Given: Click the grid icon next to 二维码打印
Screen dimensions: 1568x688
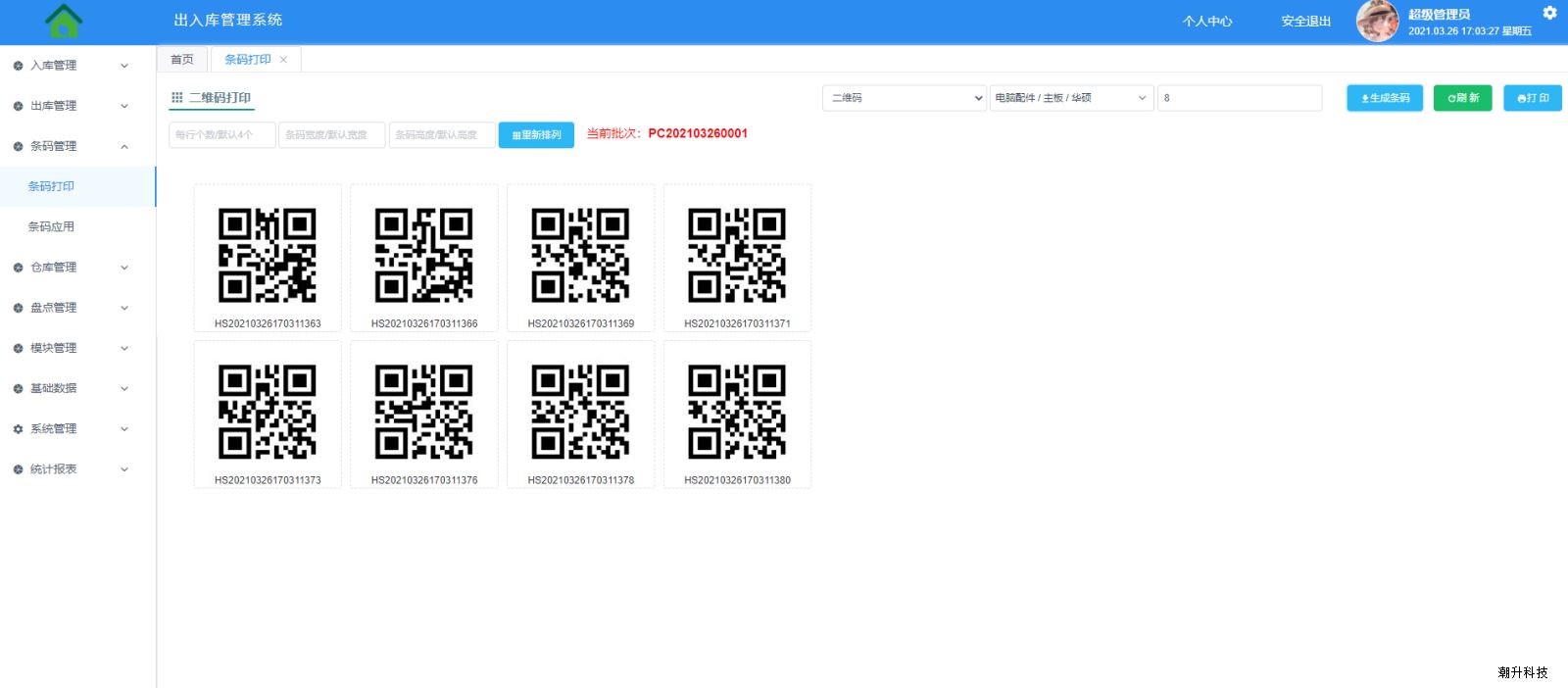Looking at the screenshot, I should pos(177,98).
